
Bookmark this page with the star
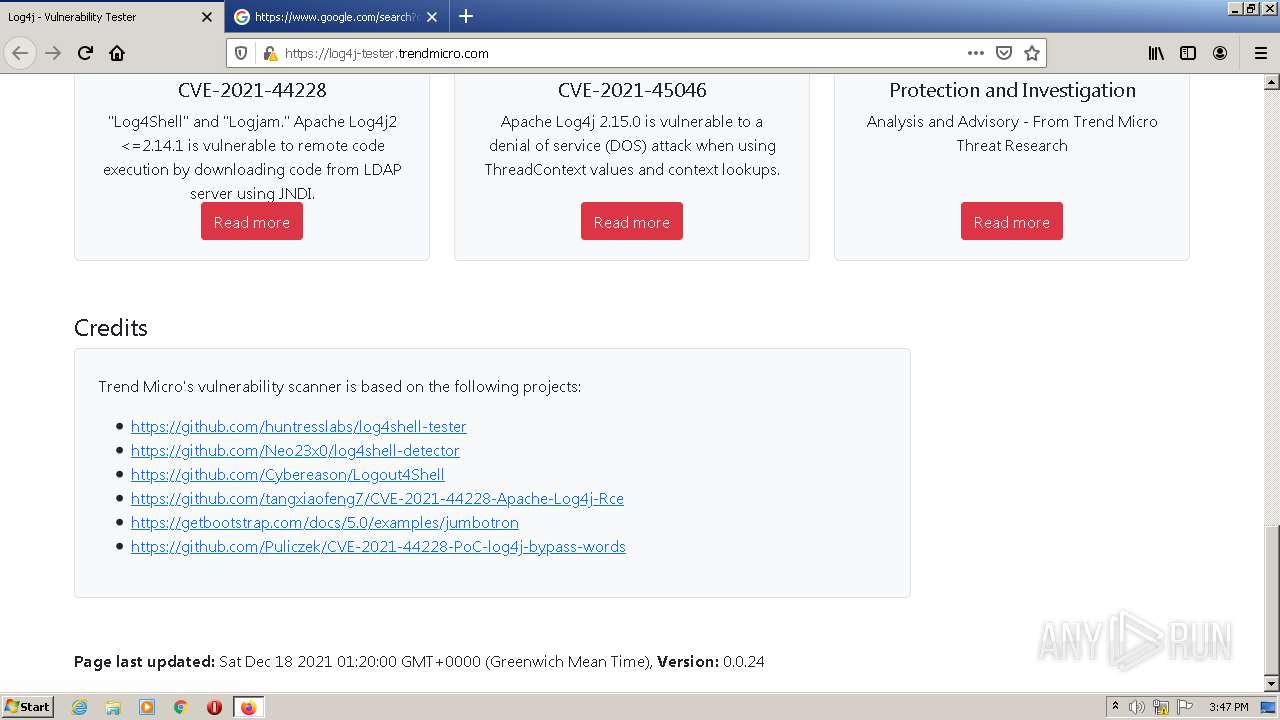point(1032,53)
